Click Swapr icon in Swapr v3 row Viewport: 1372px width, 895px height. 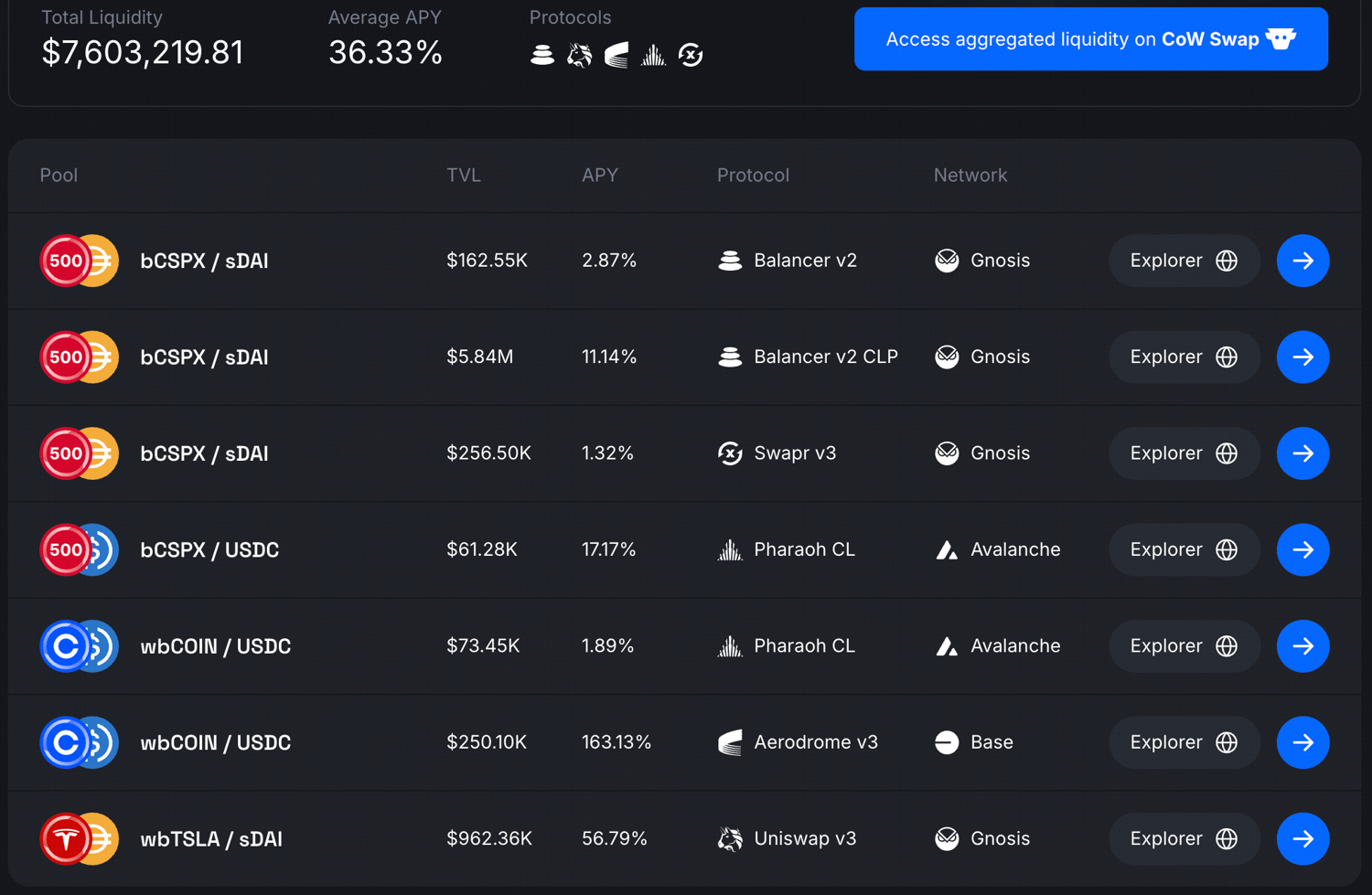coord(730,453)
